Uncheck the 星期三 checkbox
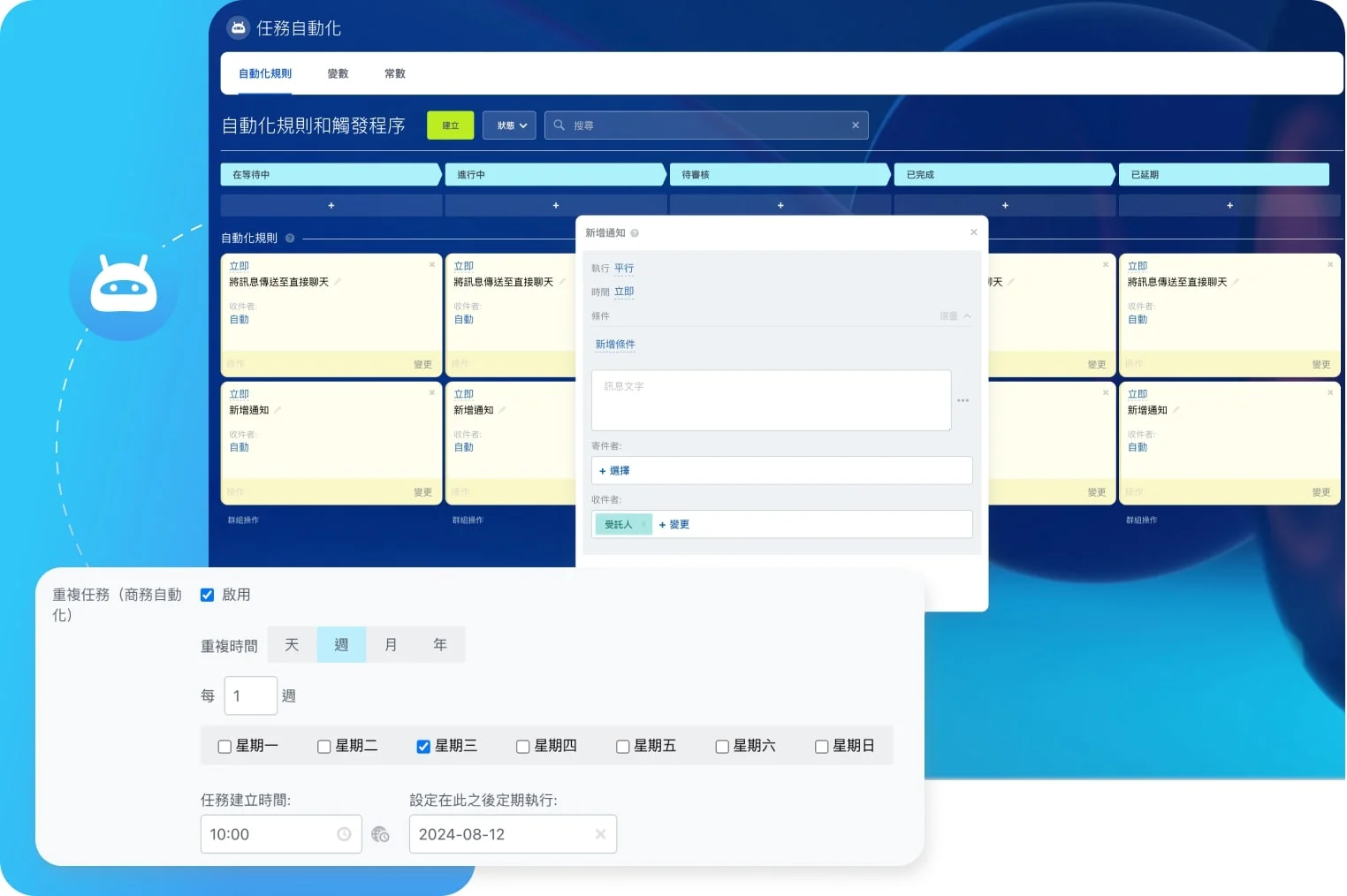 [x=424, y=746]
